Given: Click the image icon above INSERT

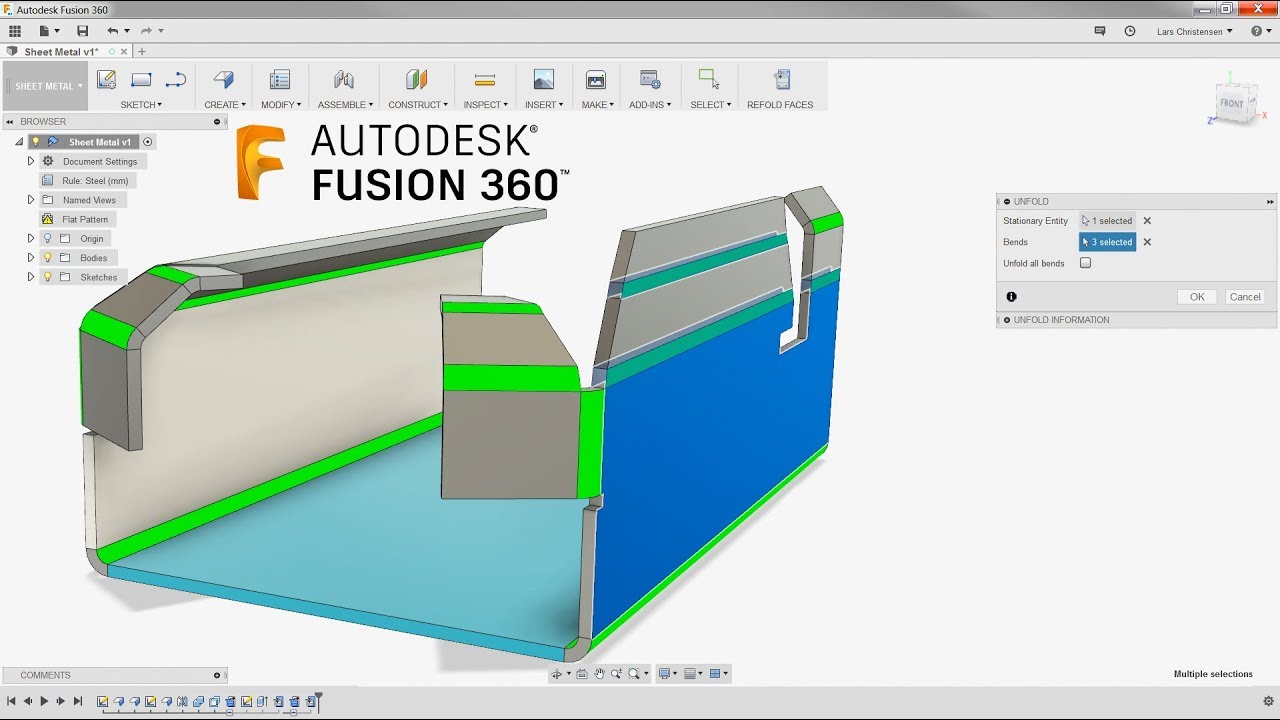Looking at the screenshot, I should [543, 80].
